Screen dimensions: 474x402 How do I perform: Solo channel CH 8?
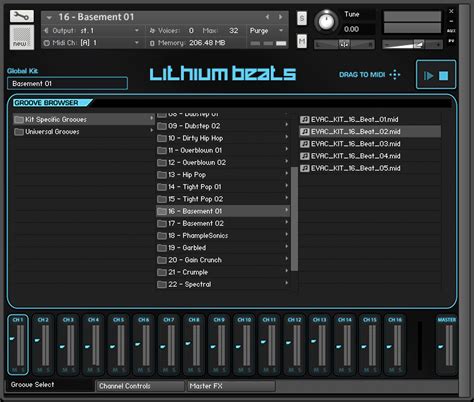point(199,370)
